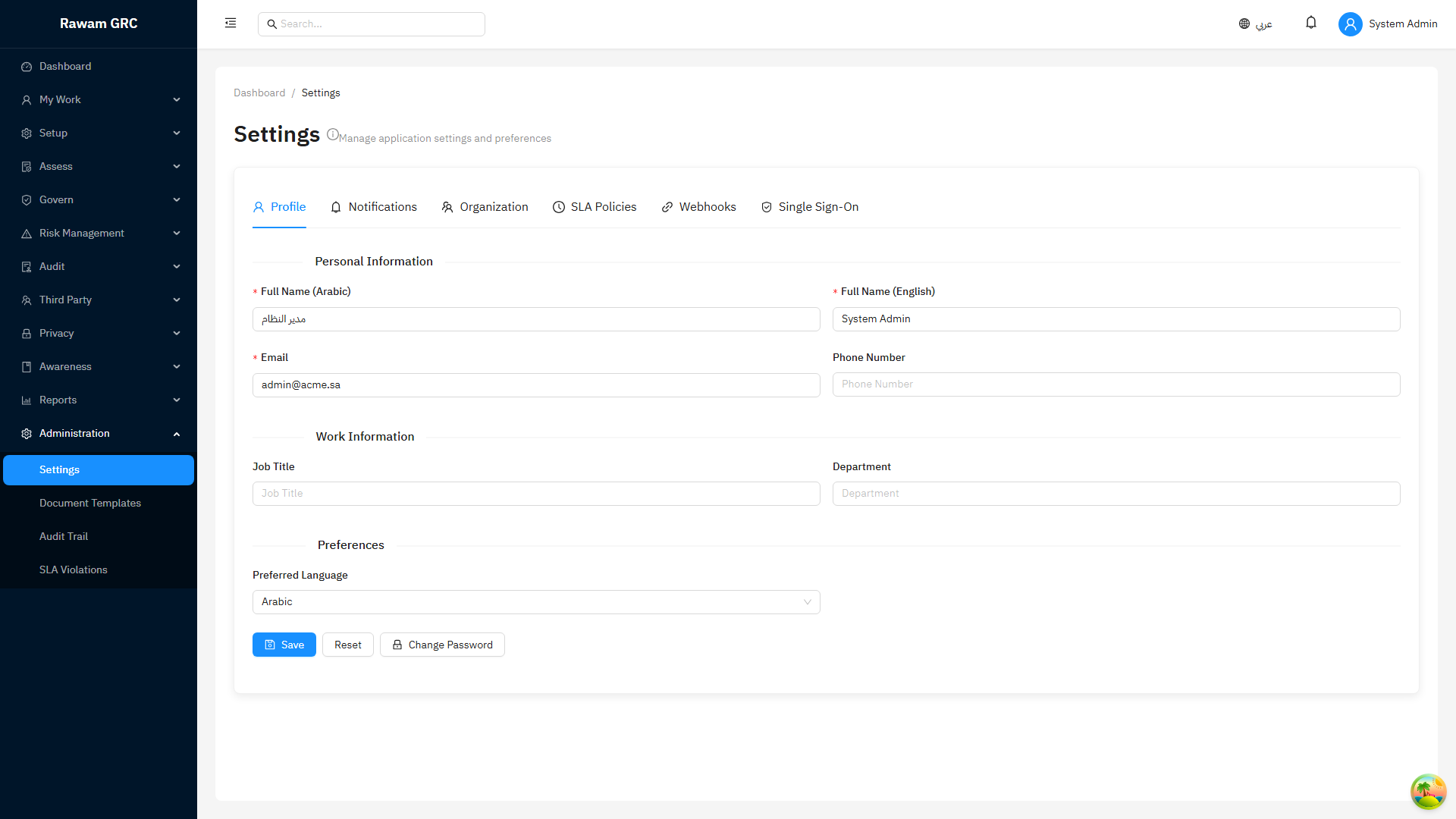Click the info icon beside Settings title

click(x=332, y=134)
